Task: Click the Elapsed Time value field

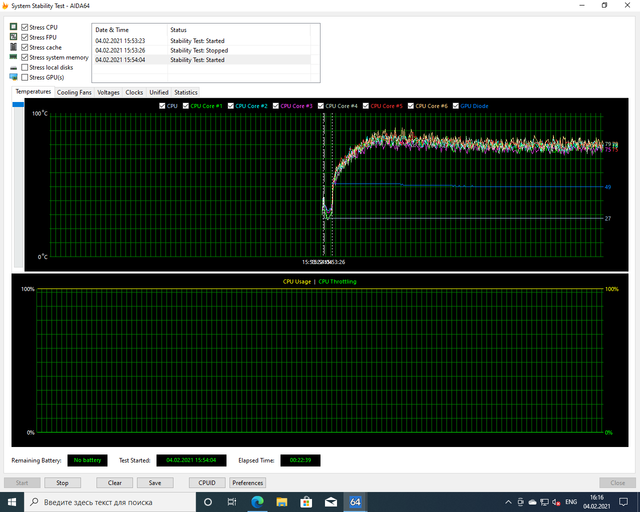Action: tap(300, 460)
